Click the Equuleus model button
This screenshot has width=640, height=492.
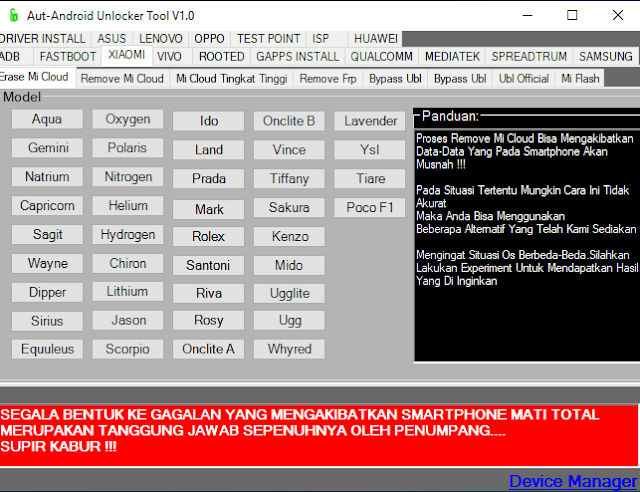point(47,349)
